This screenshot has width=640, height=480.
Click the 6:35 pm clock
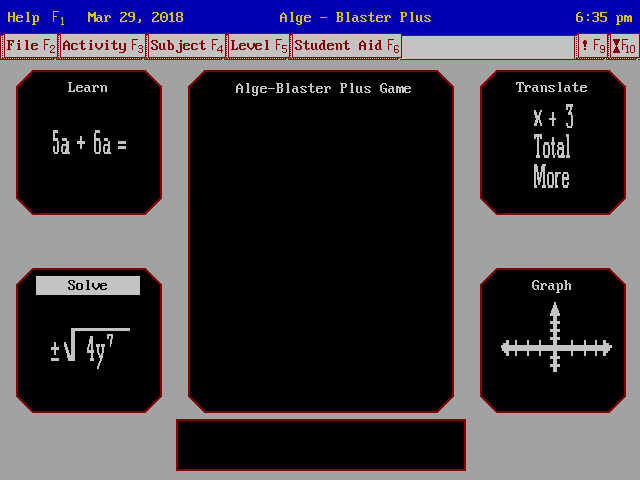point(603,17)
